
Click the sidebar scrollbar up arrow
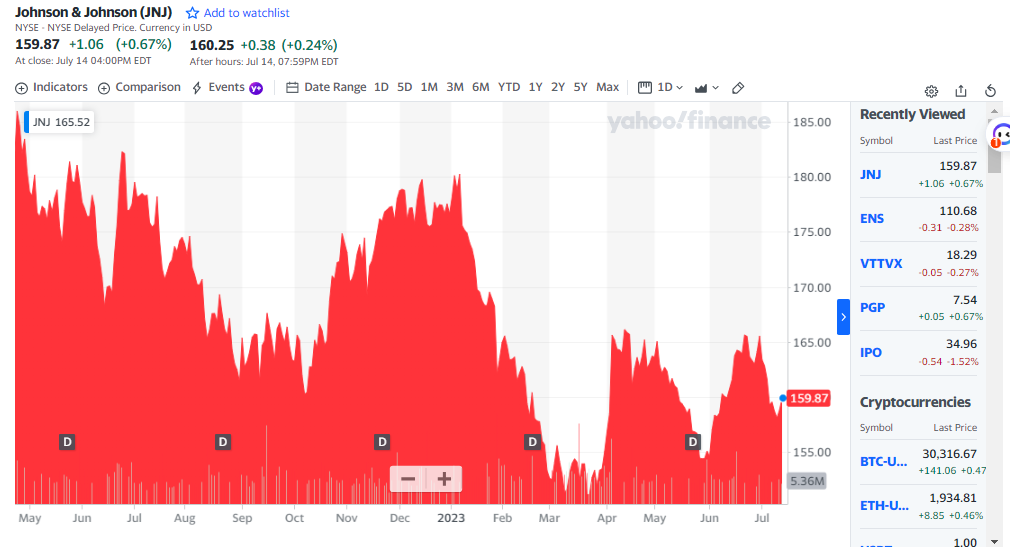coord(995,111)
